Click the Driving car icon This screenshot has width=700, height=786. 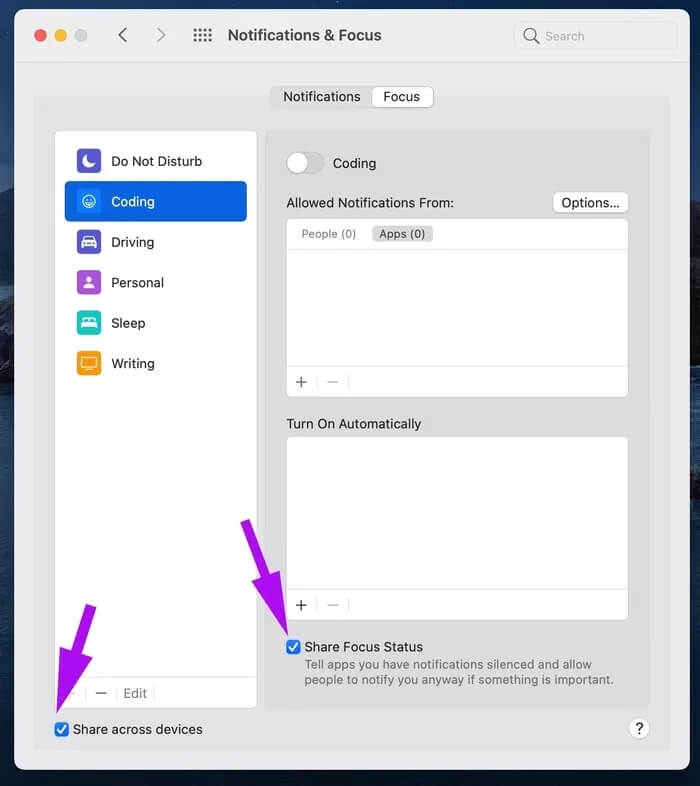tap(89, 242)
